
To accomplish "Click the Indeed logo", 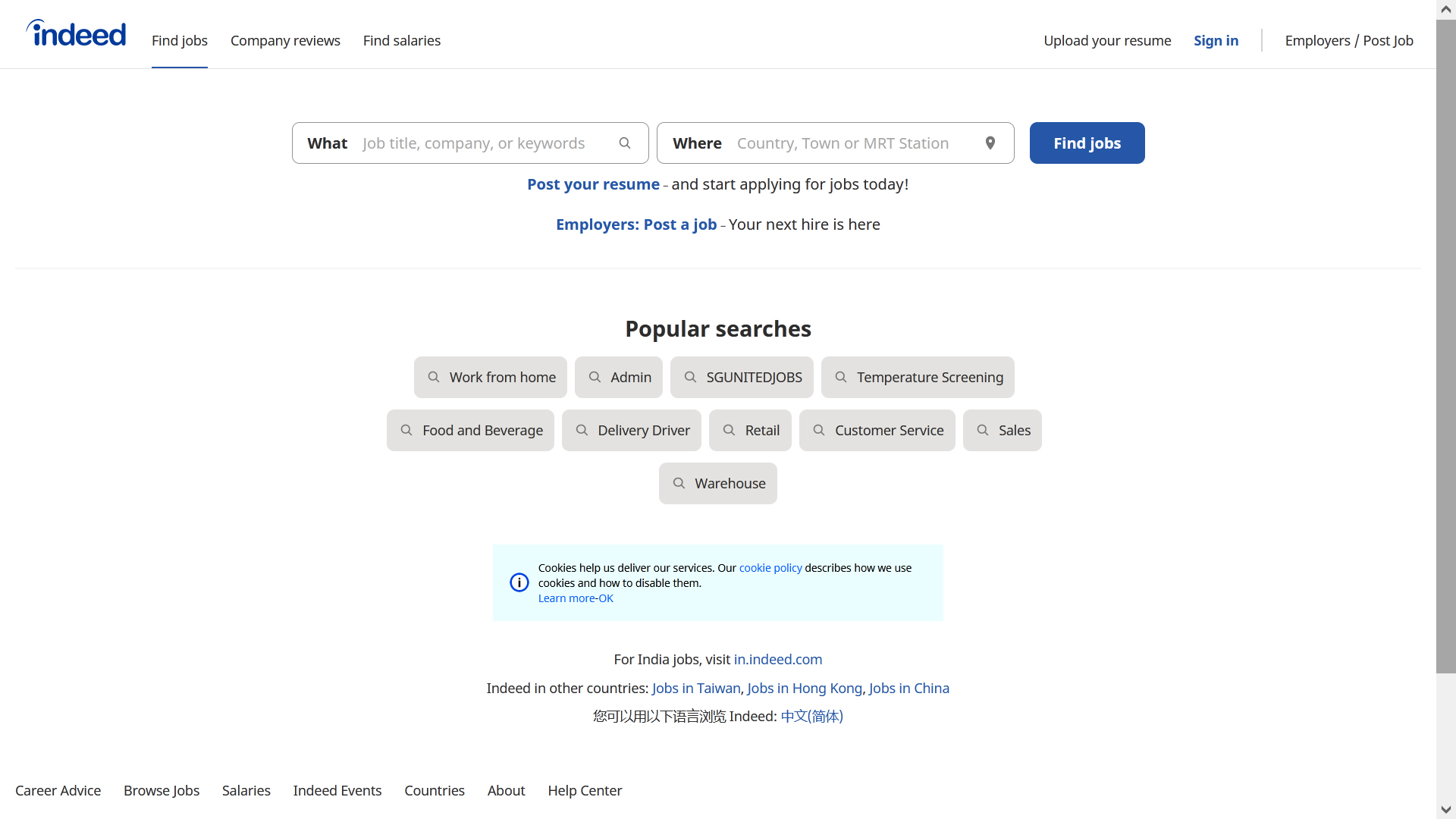I will pyautogui.click(x=76, y=34).
